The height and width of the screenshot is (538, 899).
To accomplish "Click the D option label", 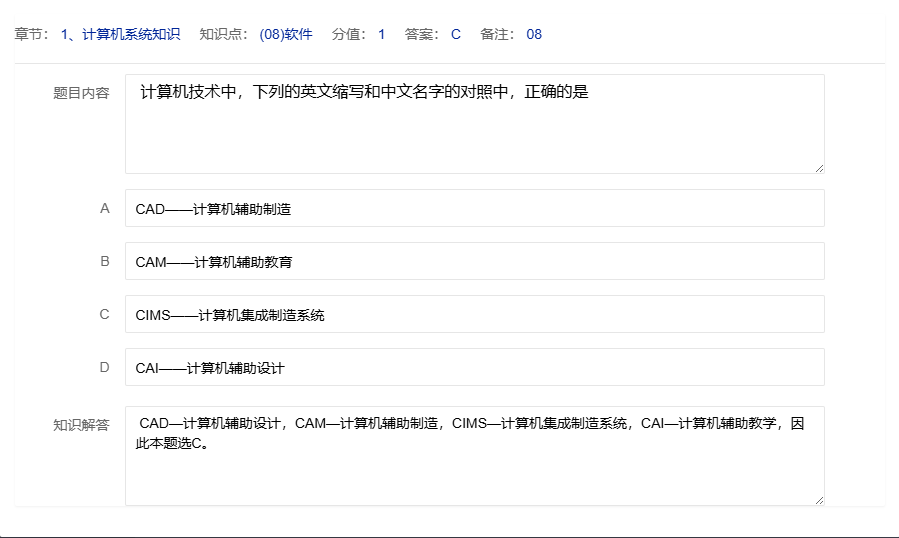I will tap(104, 368).
